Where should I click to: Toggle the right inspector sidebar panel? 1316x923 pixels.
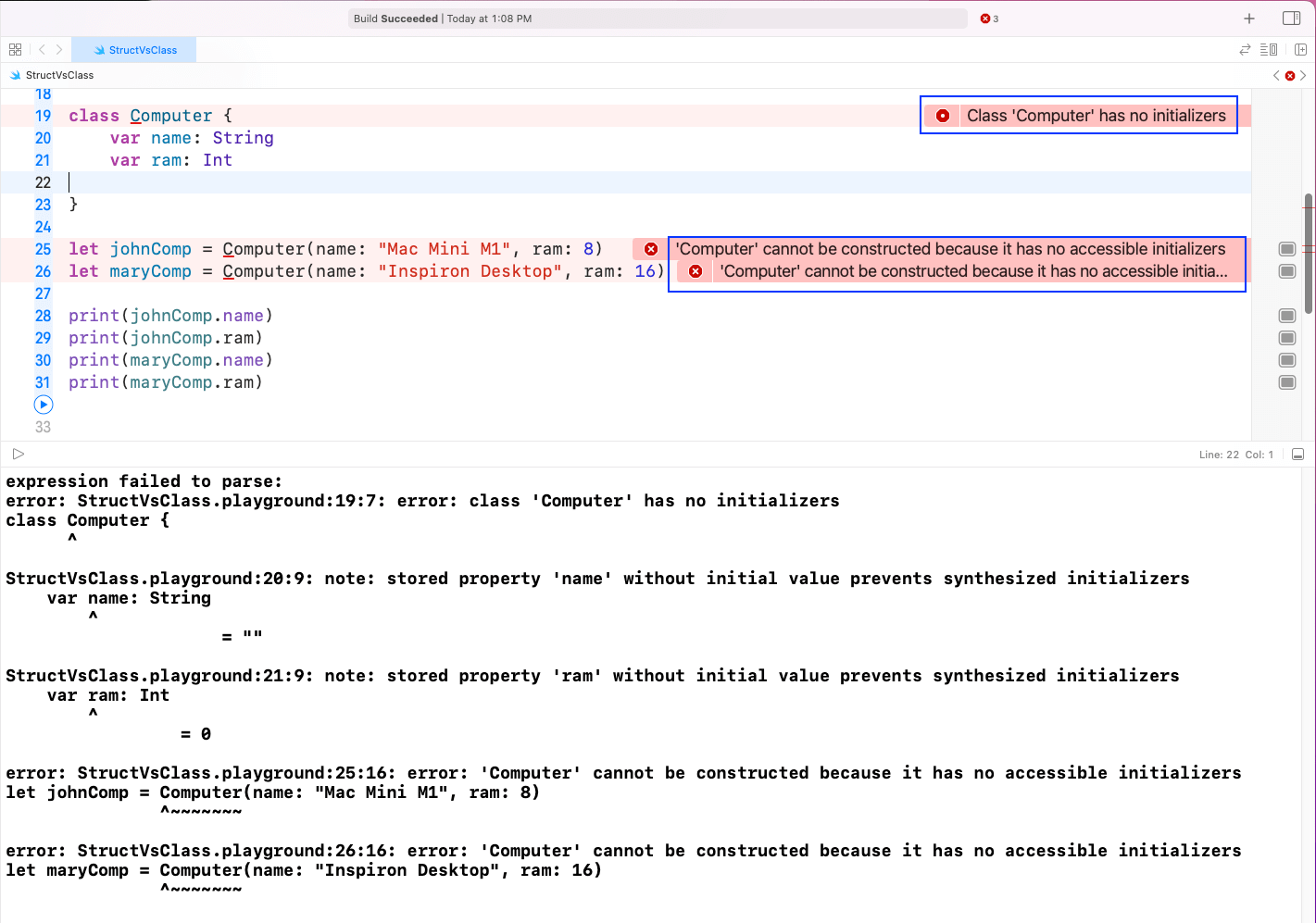pos(1291,19)
